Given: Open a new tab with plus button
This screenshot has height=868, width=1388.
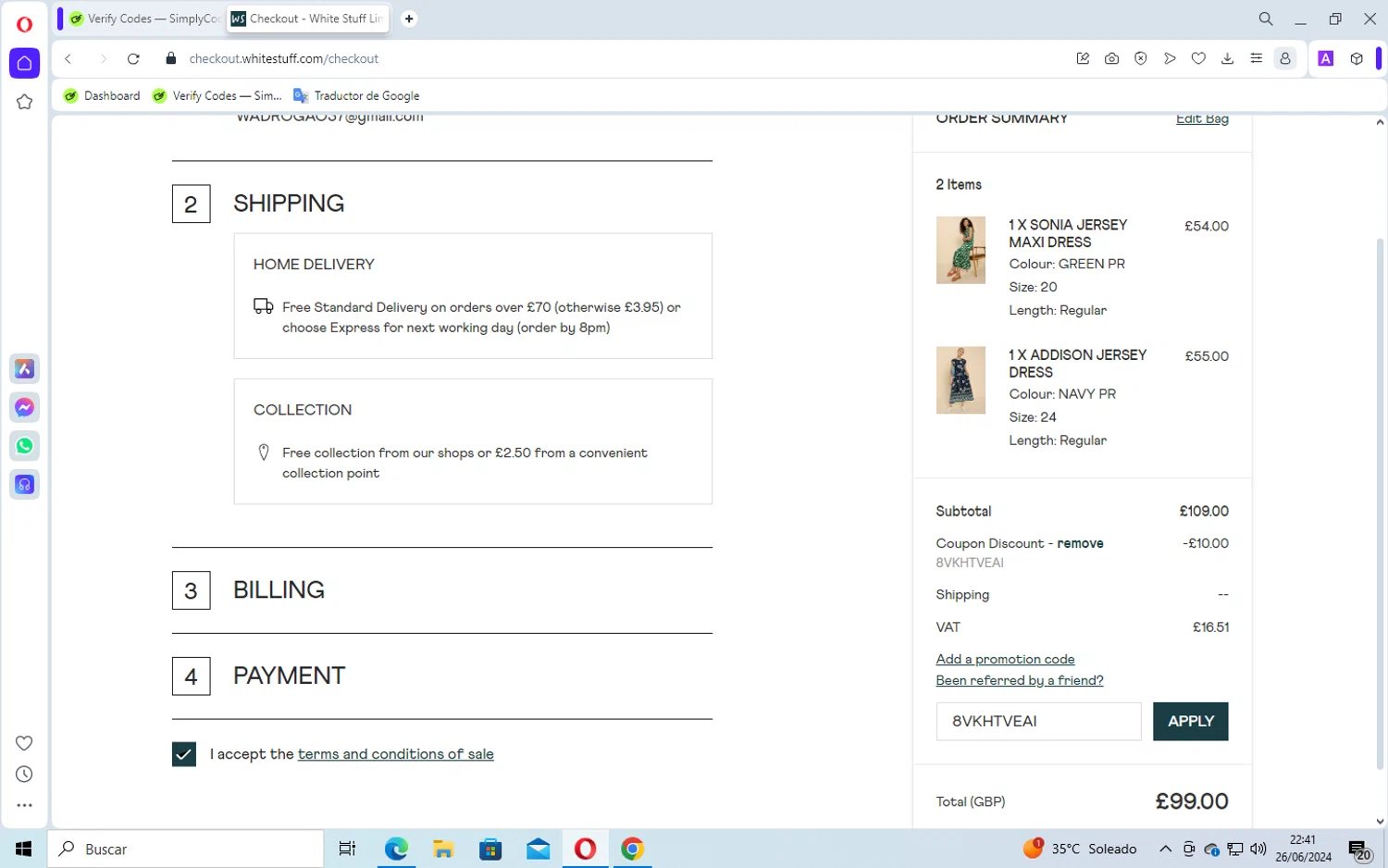Looking at the screenshot, I should 409,19.
